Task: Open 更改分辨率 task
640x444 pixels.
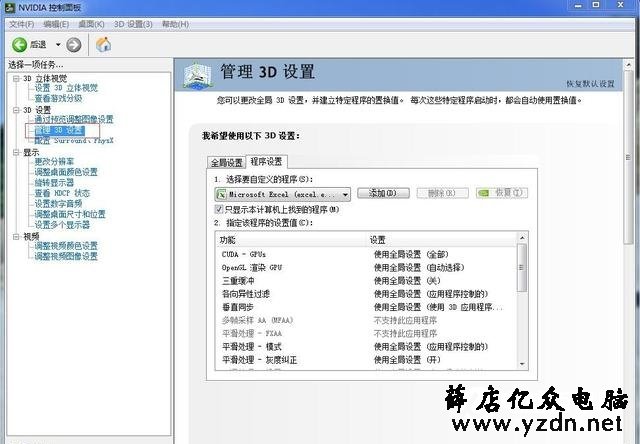Action: pos(54,162)
